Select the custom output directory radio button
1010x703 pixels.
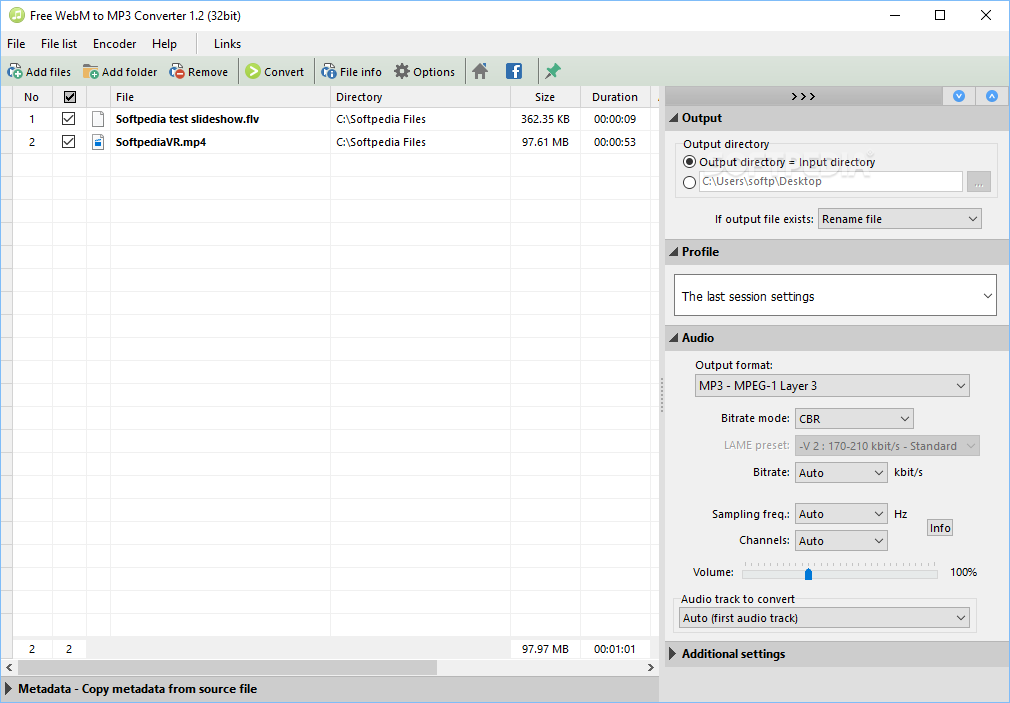[689, 182]
